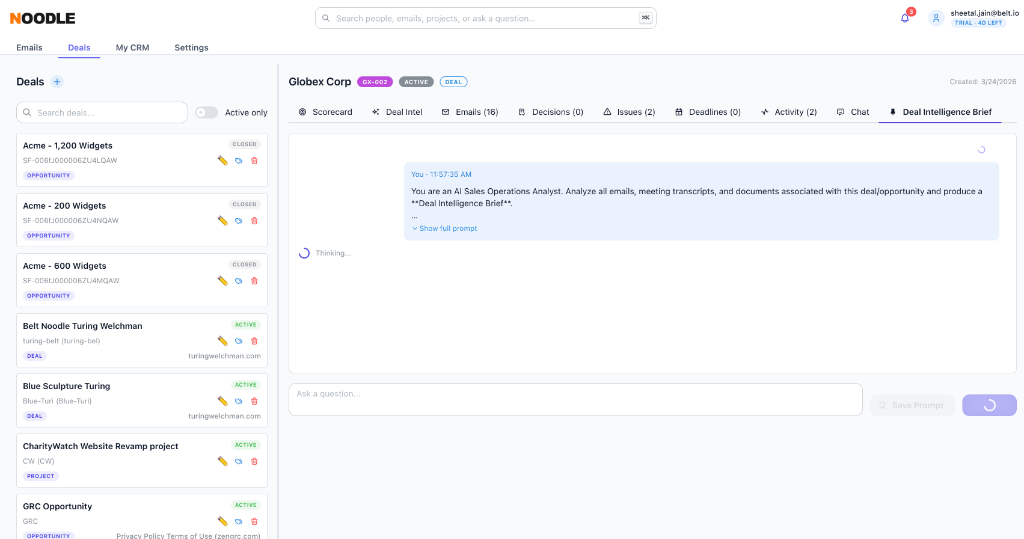Delete the Blue Sculpture Turing deal

click(255, 401)
